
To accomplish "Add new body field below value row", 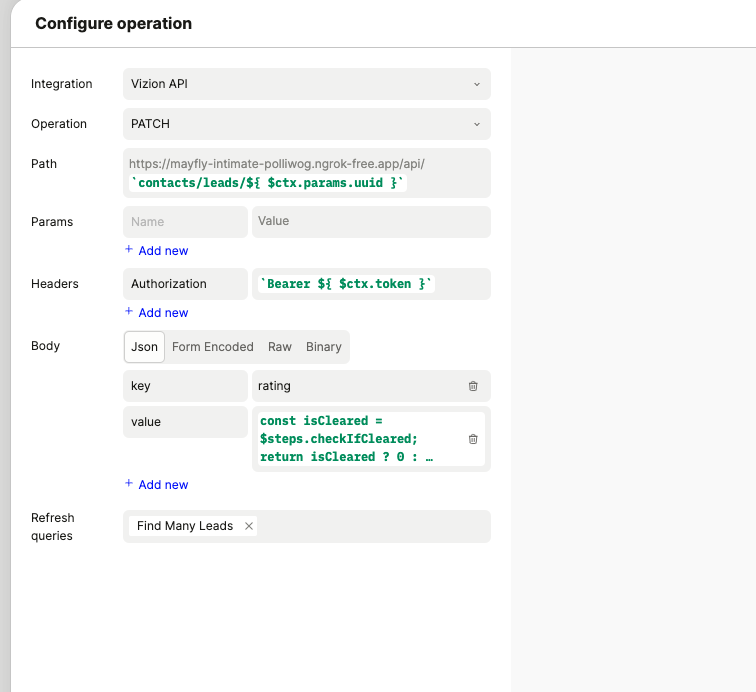I will [x=157, y=485].
